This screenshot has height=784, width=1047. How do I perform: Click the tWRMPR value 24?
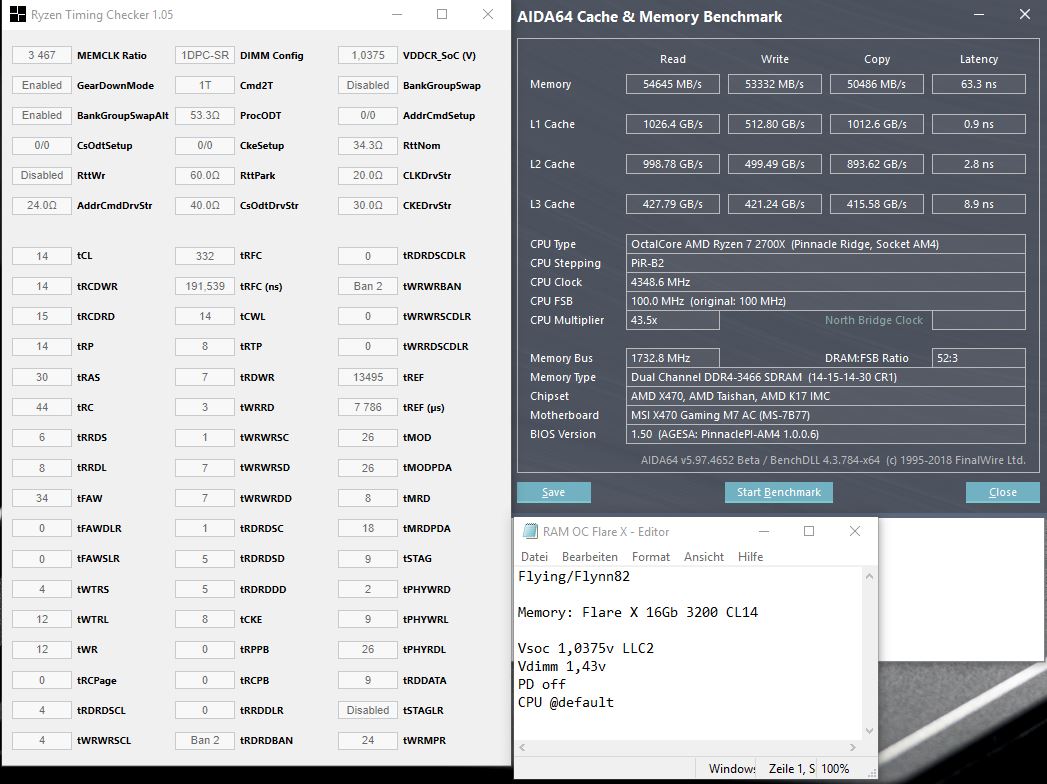(367, 741)
